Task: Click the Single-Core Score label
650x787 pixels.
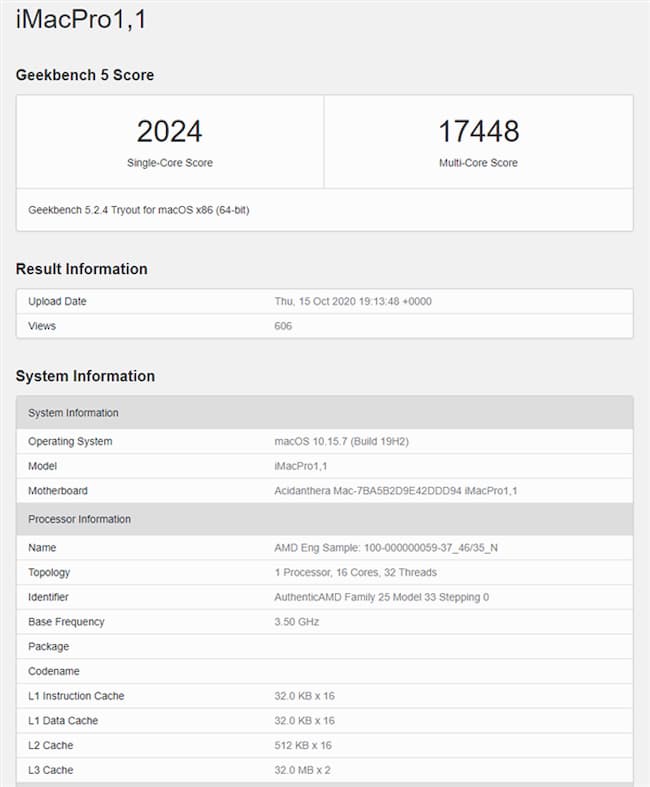Action: [169, 163]
